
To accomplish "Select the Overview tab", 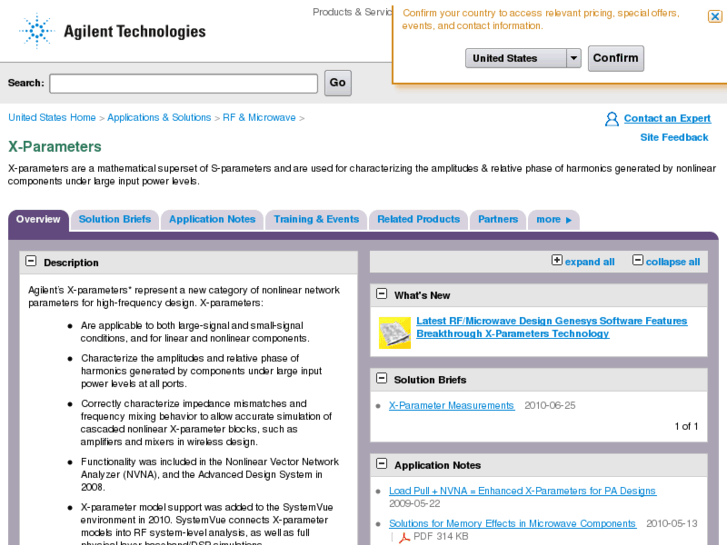I will pos(38,219).
